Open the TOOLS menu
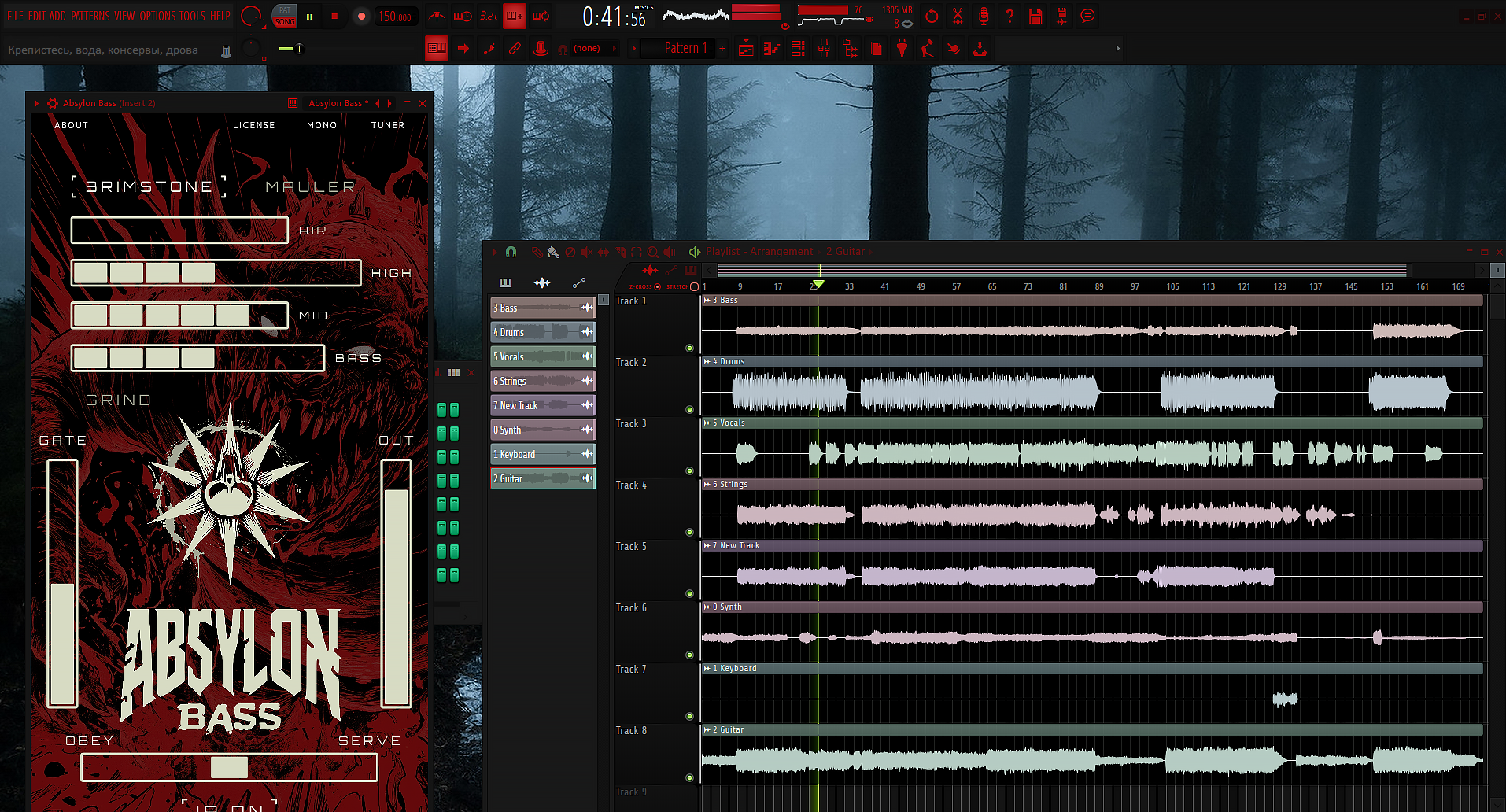Screen dimensions: 1506x812 coord(193,16)
